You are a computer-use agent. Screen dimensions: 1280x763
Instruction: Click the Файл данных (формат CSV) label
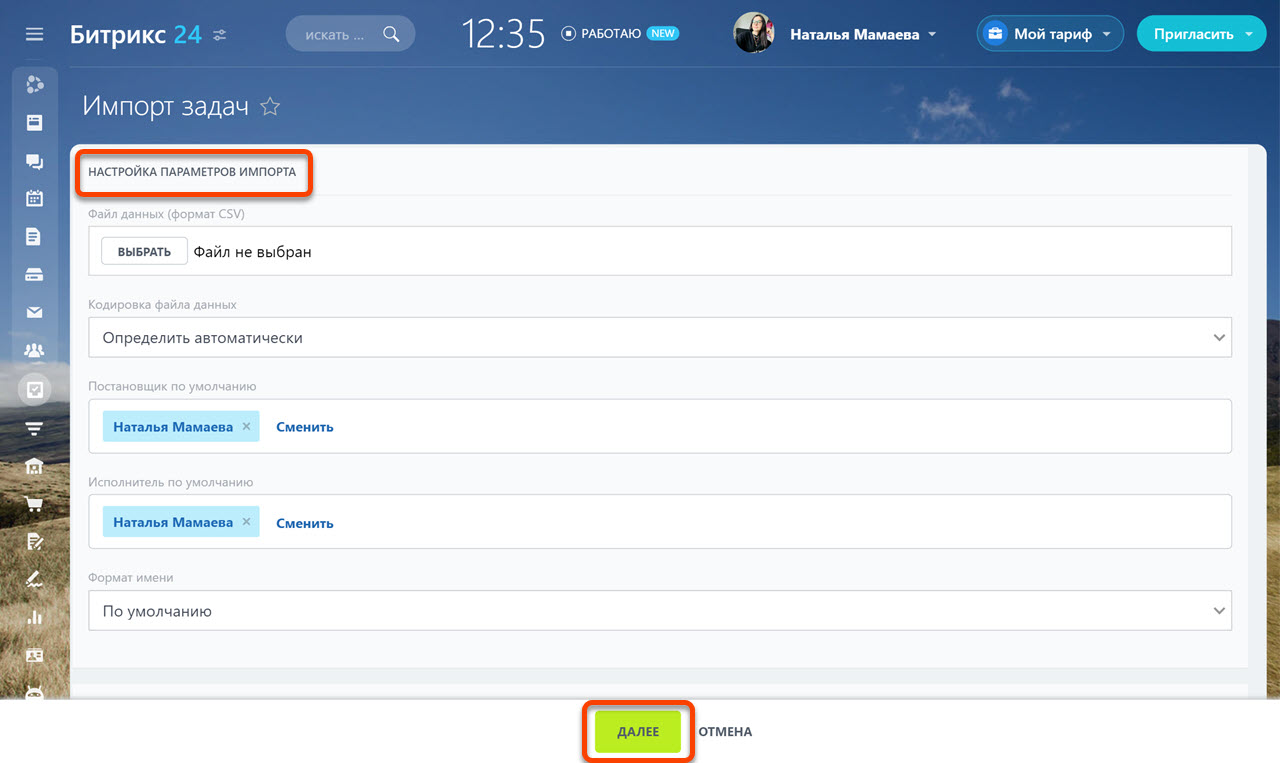pos(166,214)
